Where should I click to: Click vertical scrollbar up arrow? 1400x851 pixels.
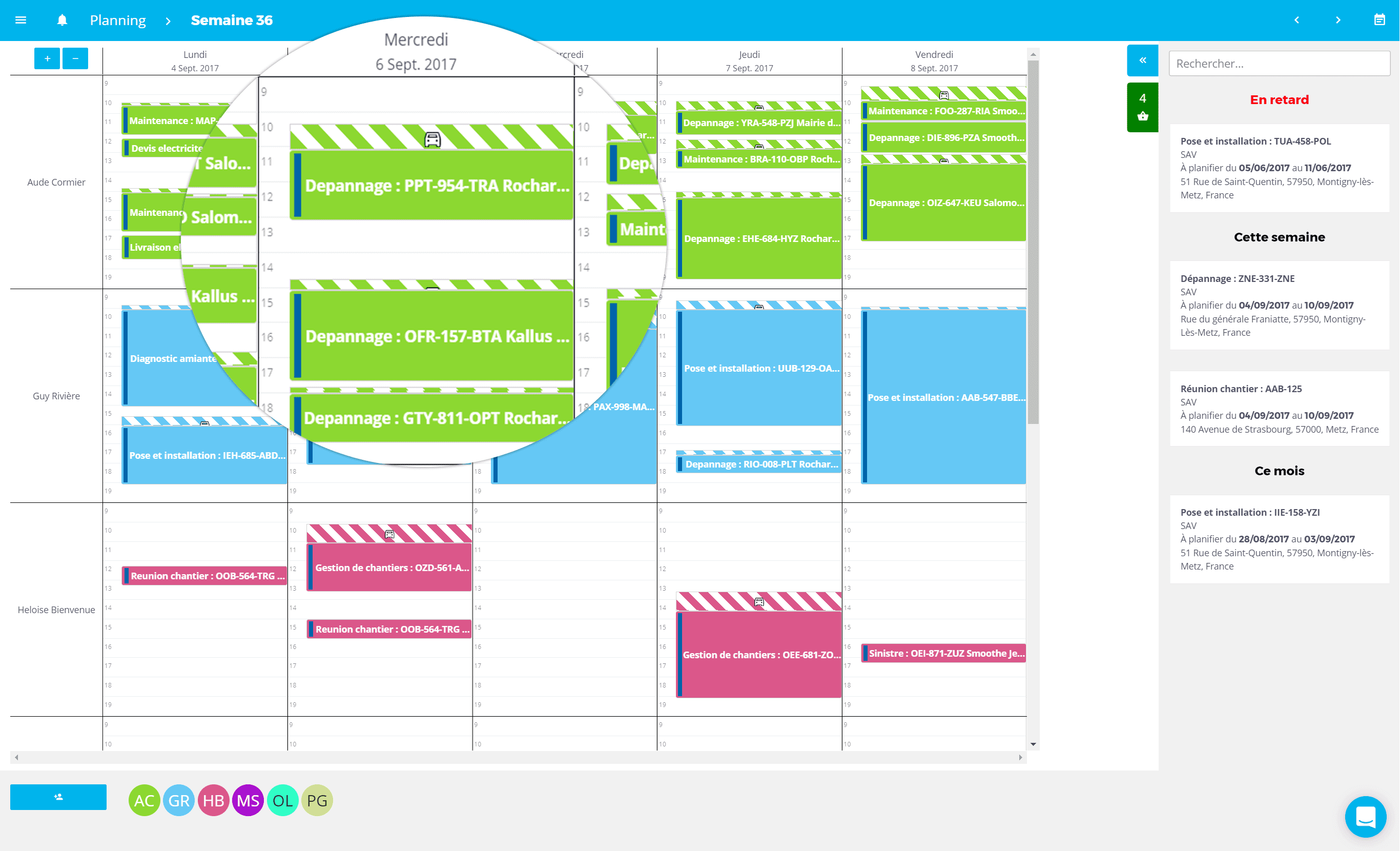(1033, 54)
